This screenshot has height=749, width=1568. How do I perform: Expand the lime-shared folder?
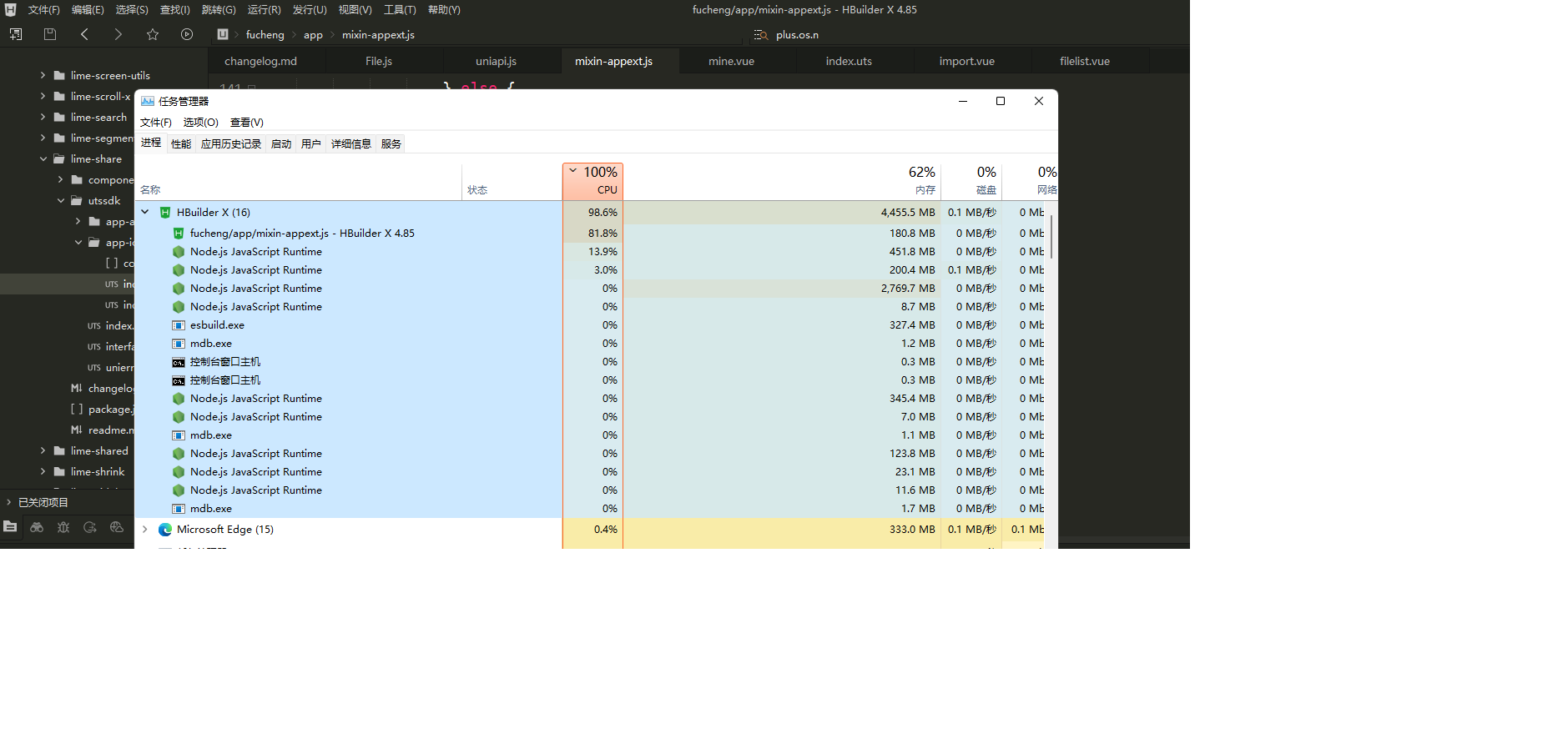pyautogui.click(x=43, y=450)
